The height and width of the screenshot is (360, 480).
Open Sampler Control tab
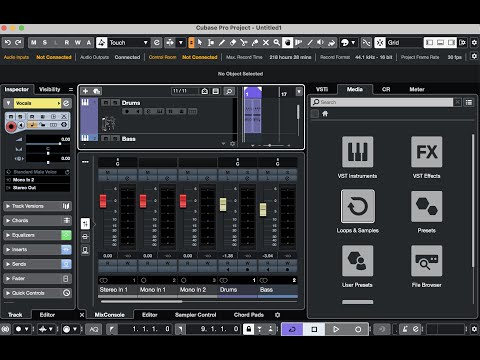tap(196, 315)
